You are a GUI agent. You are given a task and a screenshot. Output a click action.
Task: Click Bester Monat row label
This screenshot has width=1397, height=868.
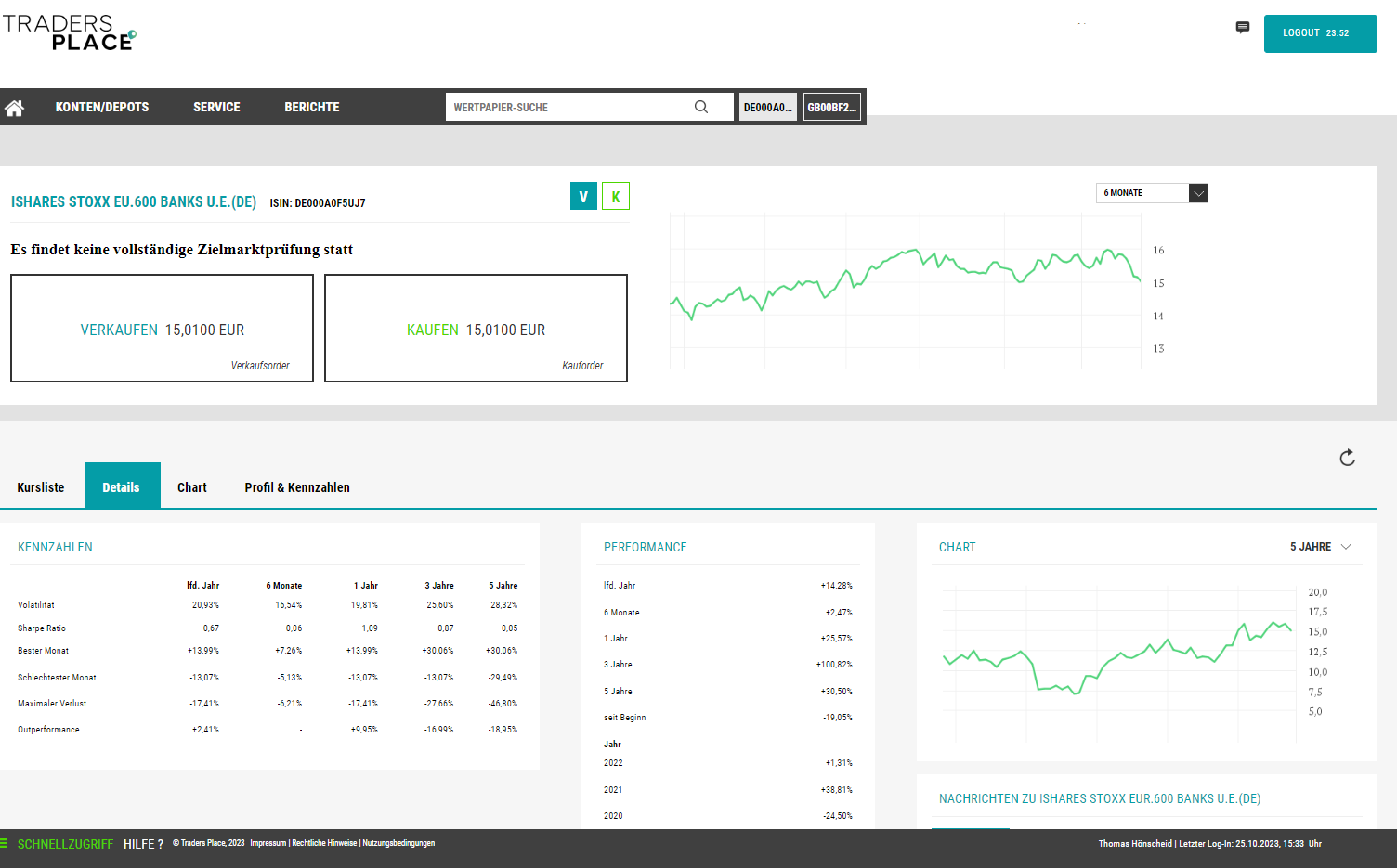[x=43, y=651]
